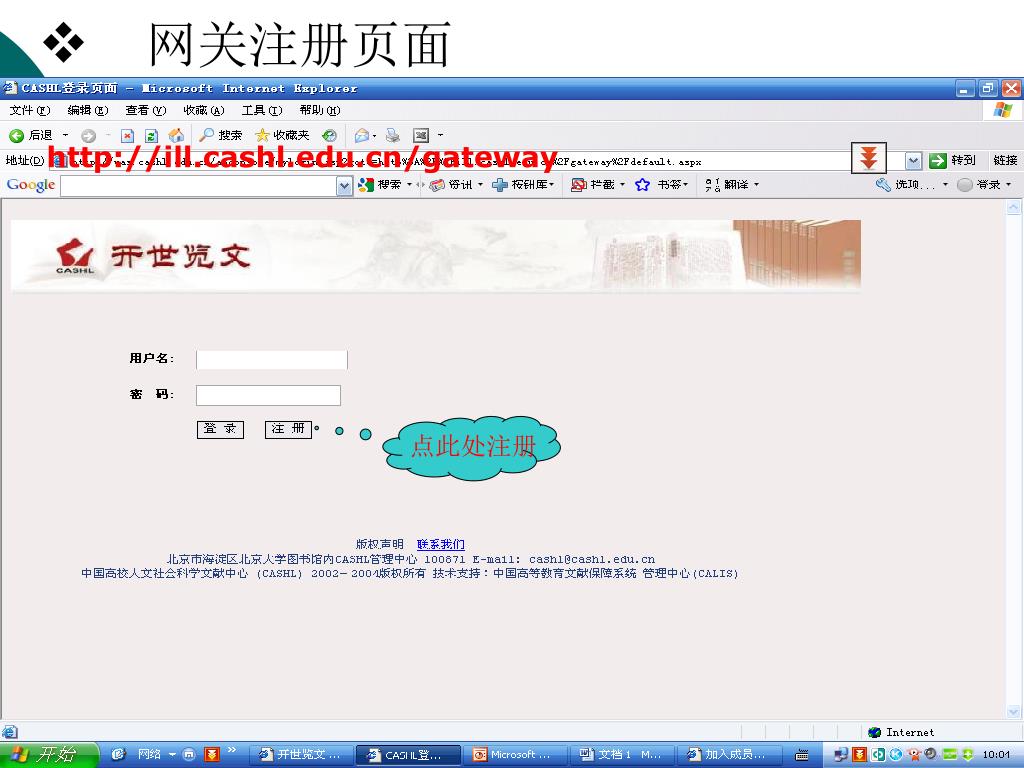This screenshot has height=768, width=1024.
Task: Expand the Mail icon dropdown arrow
Action: (374, 136)
